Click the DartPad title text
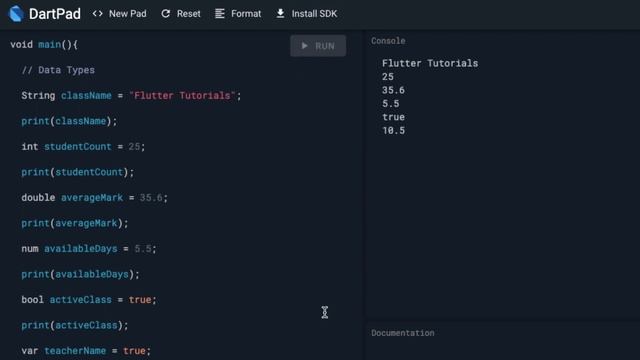The height and width of the screenshot is (360, 640). pyautogui.click(x=55, y=14)
